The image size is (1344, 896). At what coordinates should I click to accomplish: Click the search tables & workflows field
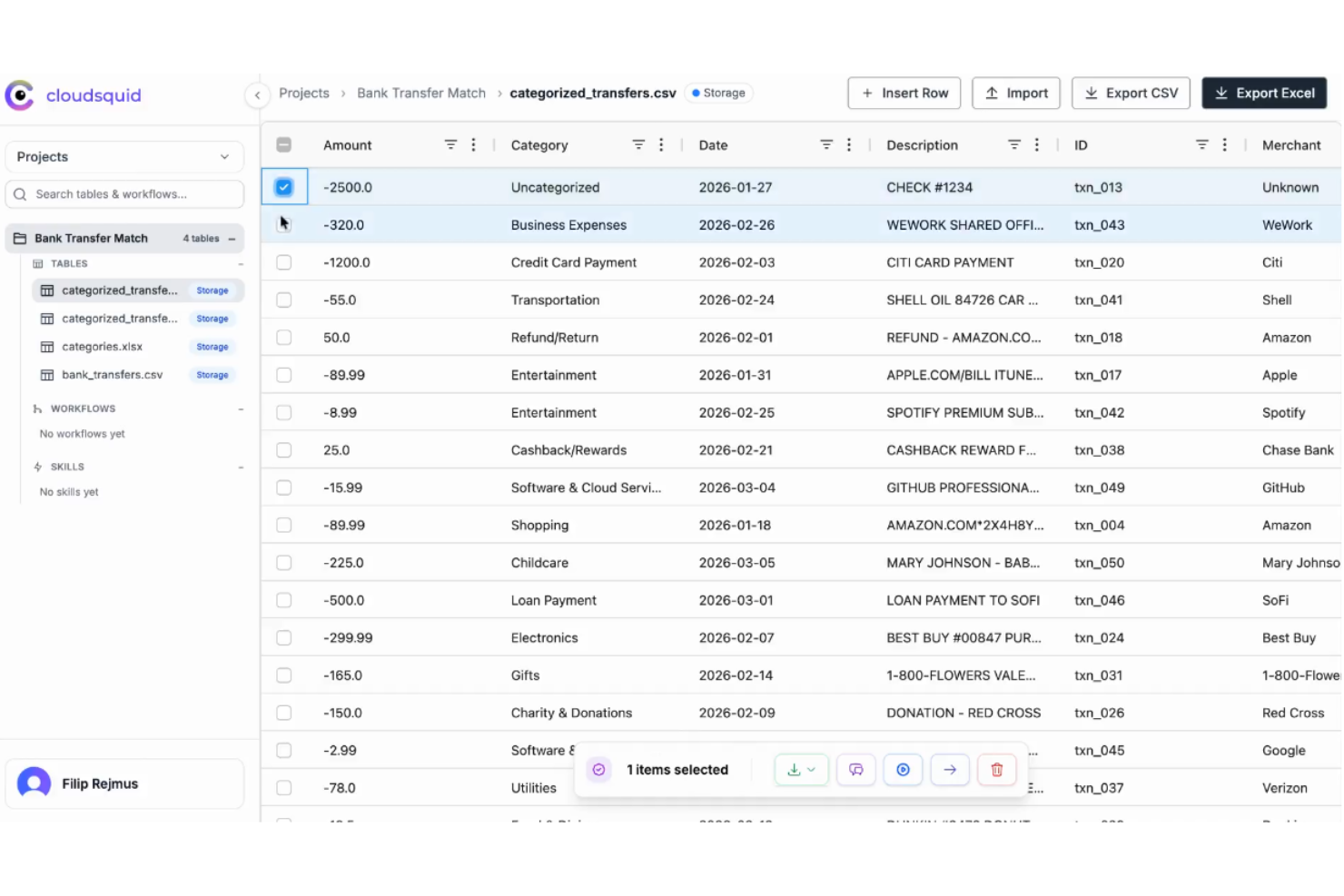(x=124, y=194)
